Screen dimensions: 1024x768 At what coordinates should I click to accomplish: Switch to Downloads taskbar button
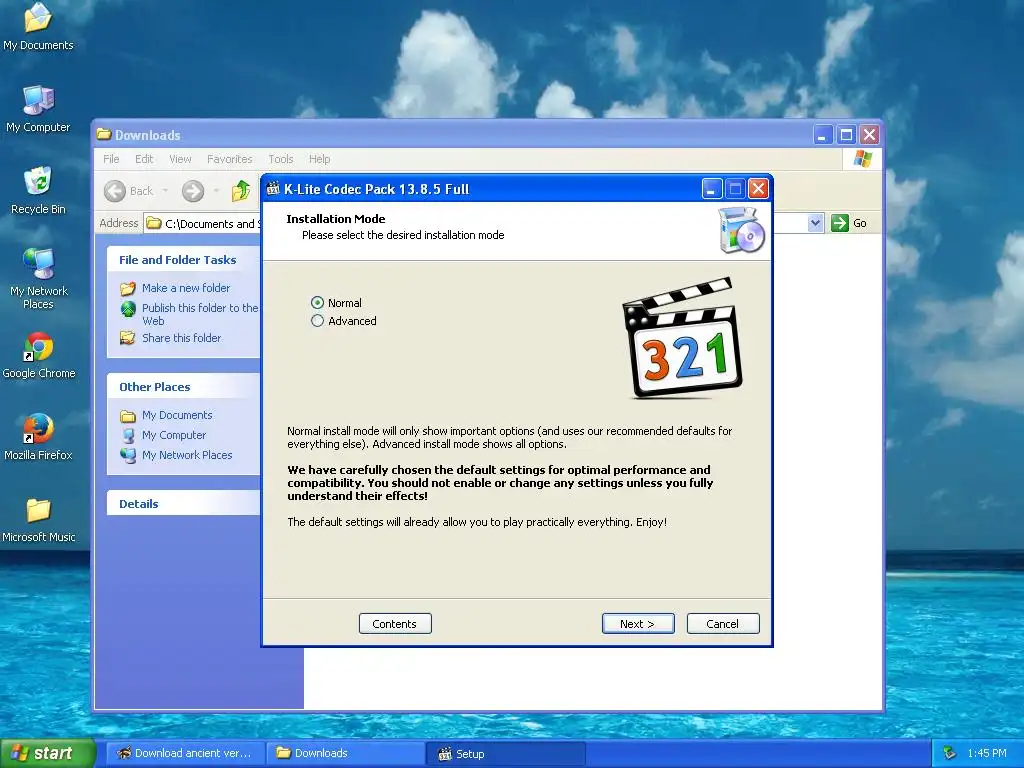(345, 753)
